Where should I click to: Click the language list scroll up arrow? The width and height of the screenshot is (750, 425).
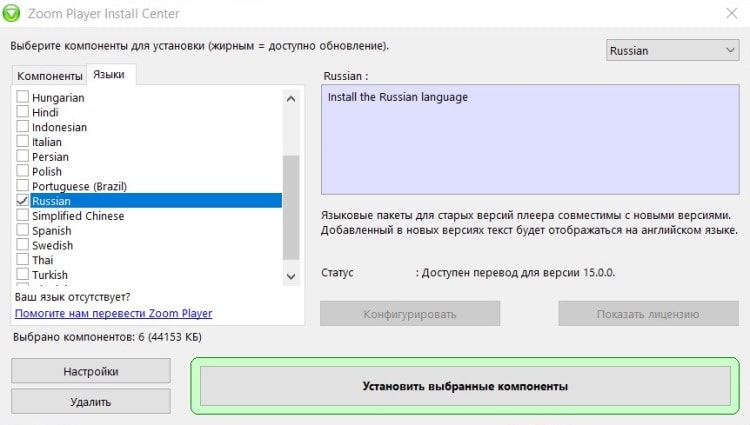click(x=291, y=99)
